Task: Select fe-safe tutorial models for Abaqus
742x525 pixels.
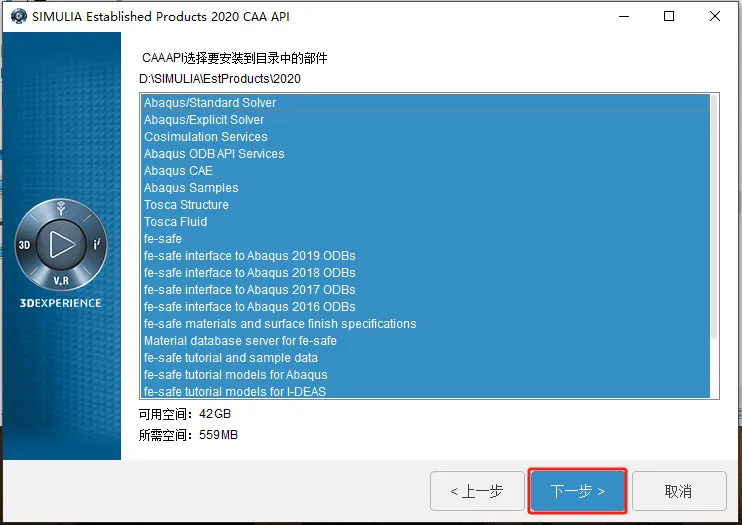Action: (425, 375)
